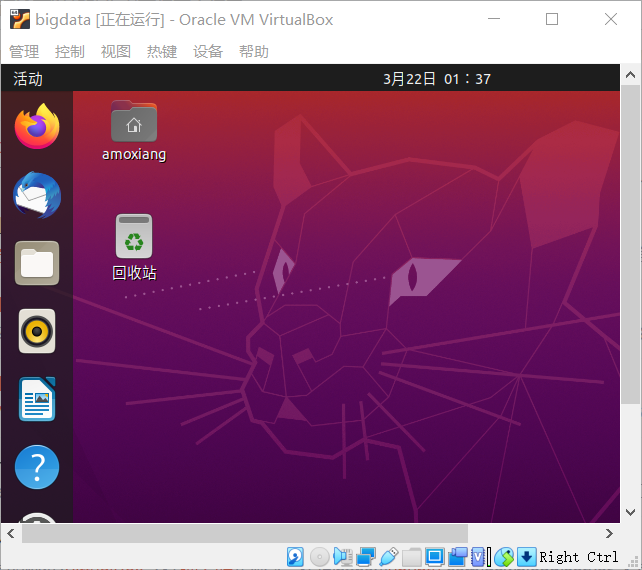
Task: Launch Rhythmbox music player from dock
Action: point(37,331)
